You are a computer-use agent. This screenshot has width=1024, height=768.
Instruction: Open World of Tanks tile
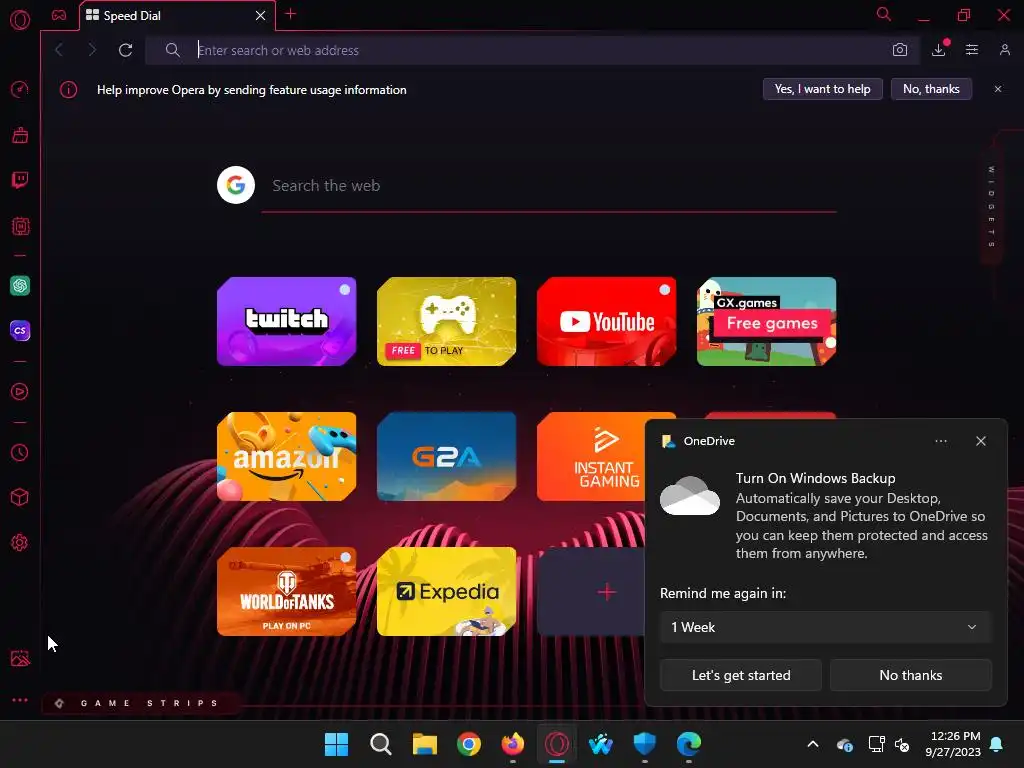point(287,592)
